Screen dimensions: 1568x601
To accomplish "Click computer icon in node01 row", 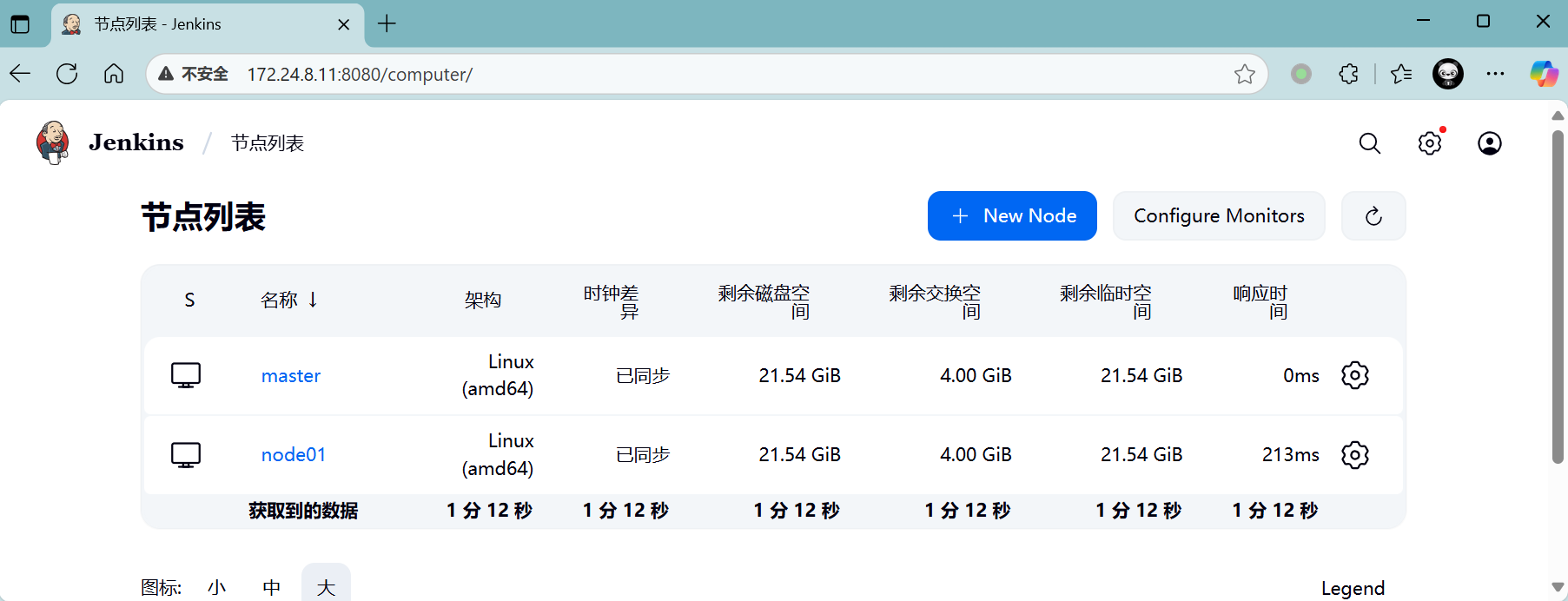I will [186, 455].
